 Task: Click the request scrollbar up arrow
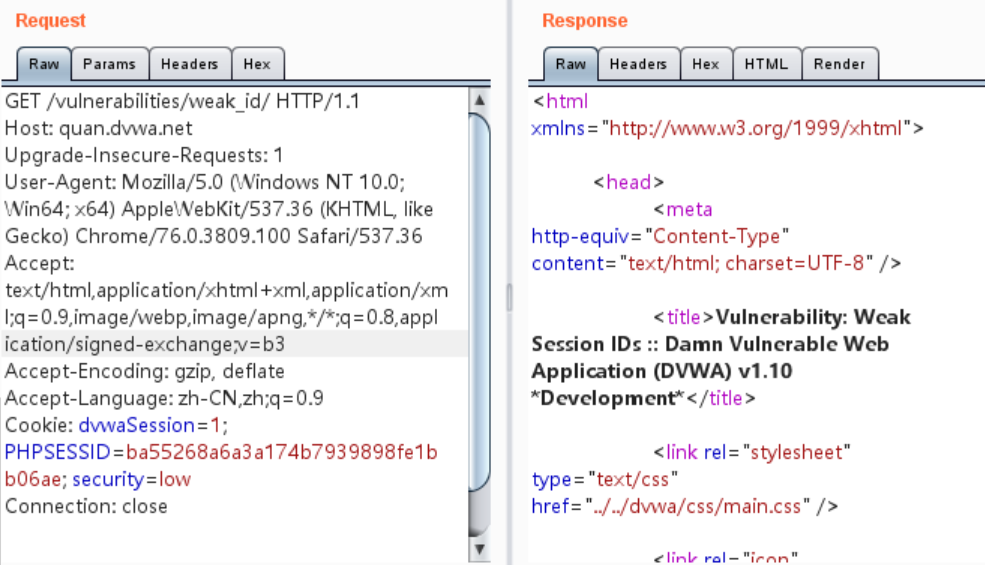[479, 101]
